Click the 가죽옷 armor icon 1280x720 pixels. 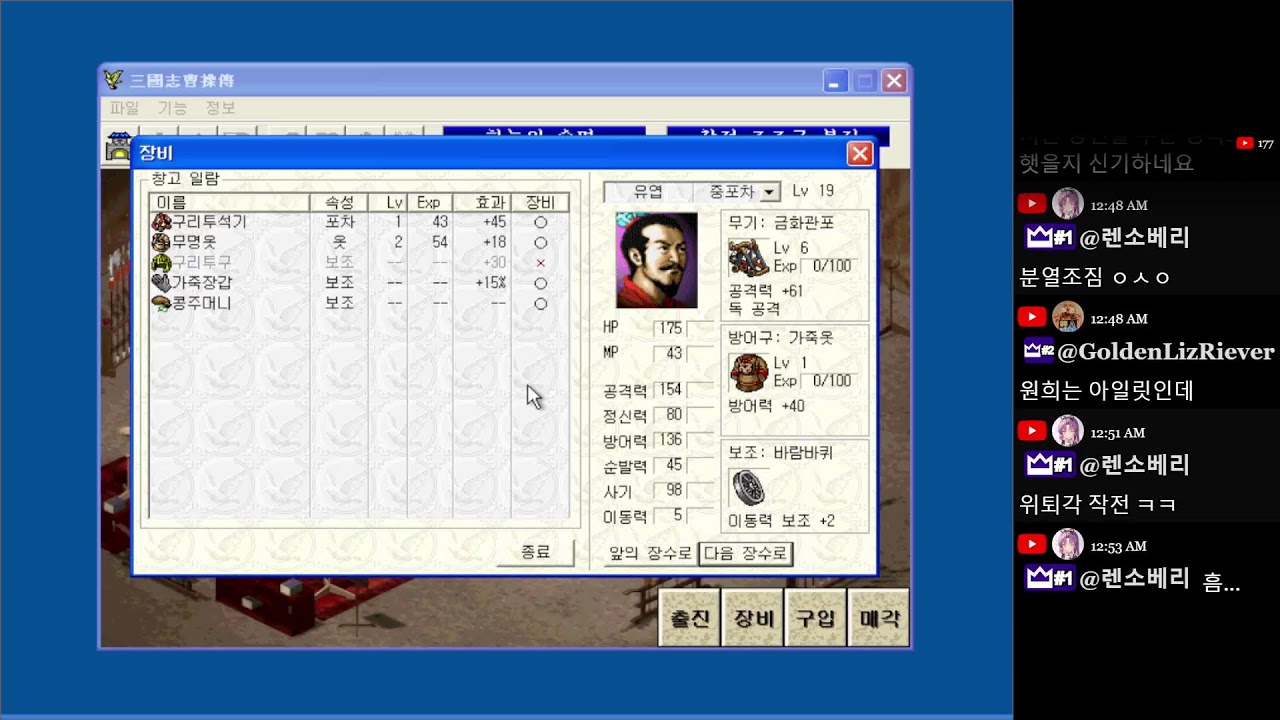[748, 372]
